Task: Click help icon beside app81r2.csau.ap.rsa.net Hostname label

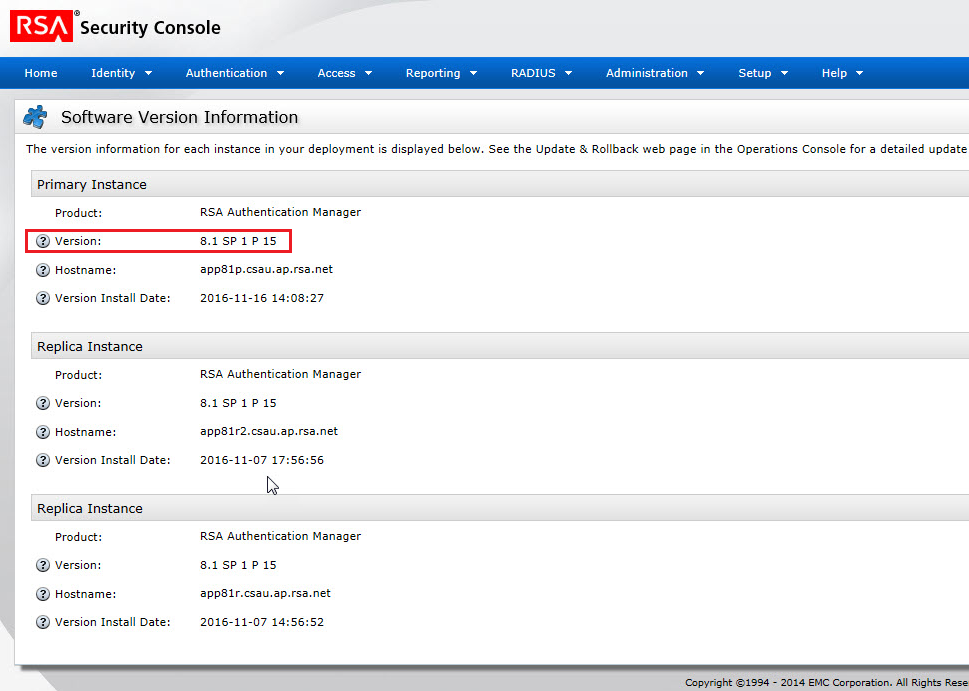Action: (x=43, y=432)
